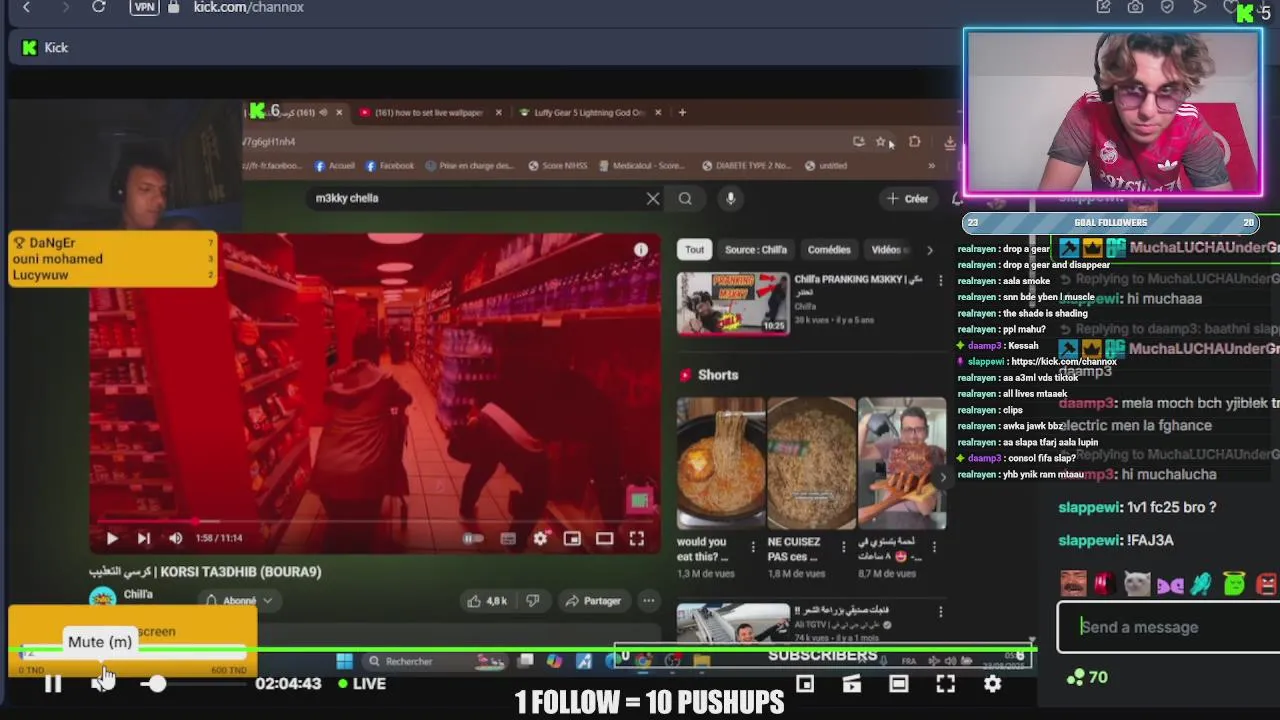Open Kick mini player icon

(805, 684)
